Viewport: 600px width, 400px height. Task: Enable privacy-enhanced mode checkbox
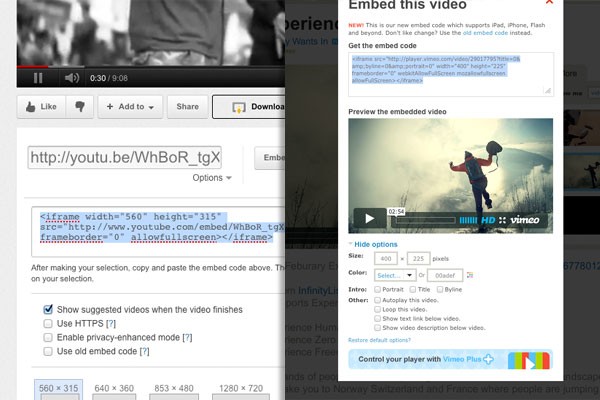pos(48,337)
